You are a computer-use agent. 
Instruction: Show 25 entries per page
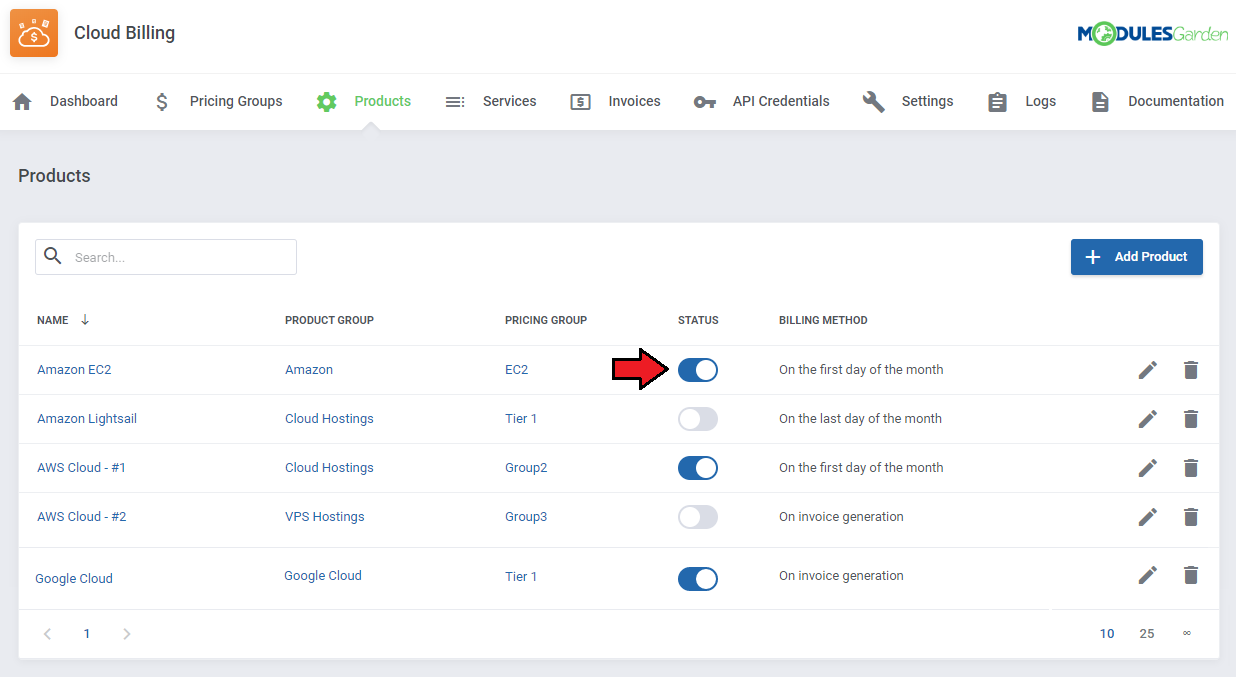tap(1146, 634)
